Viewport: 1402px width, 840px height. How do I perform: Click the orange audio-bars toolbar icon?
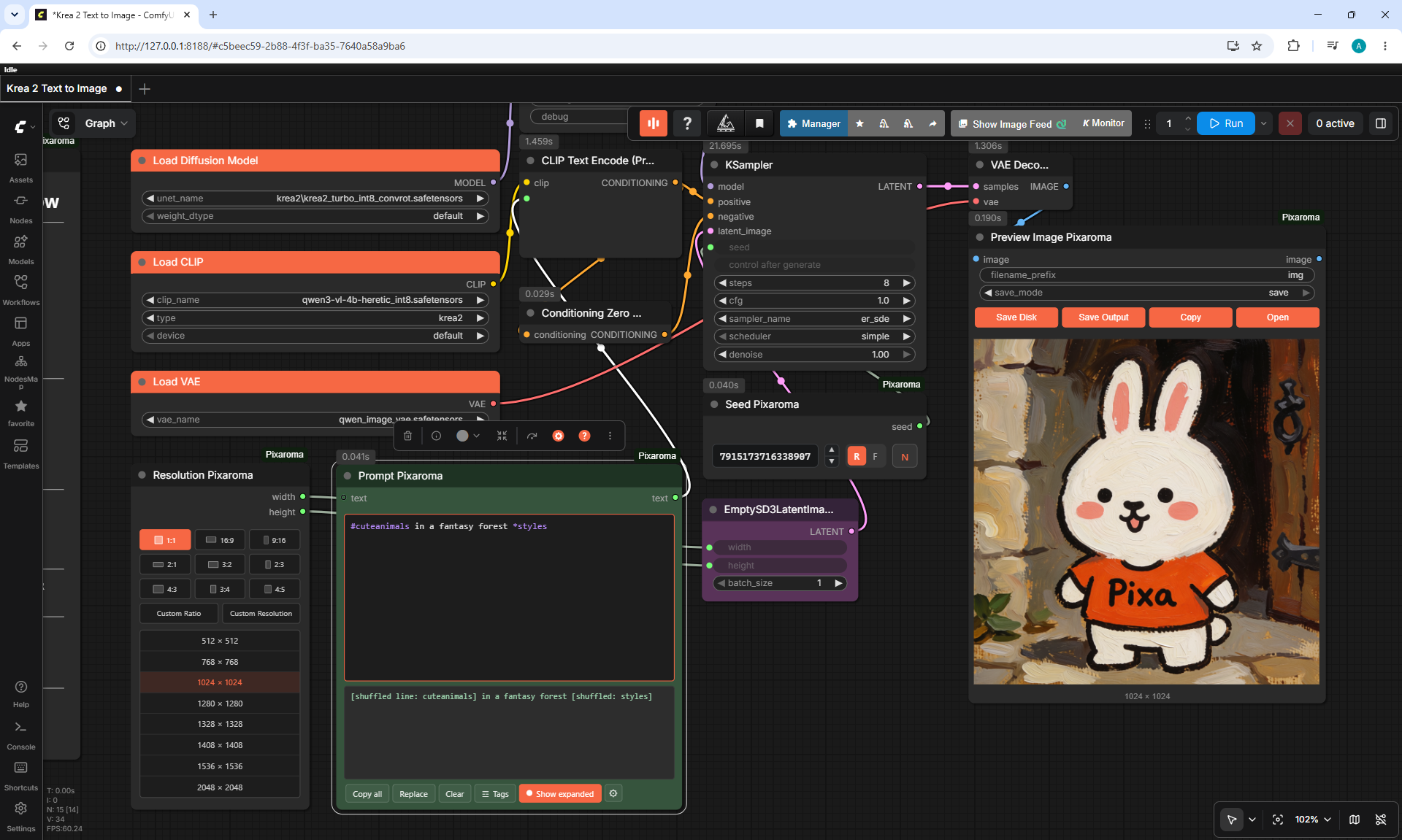pyautogui.click(x=654, y=123)
